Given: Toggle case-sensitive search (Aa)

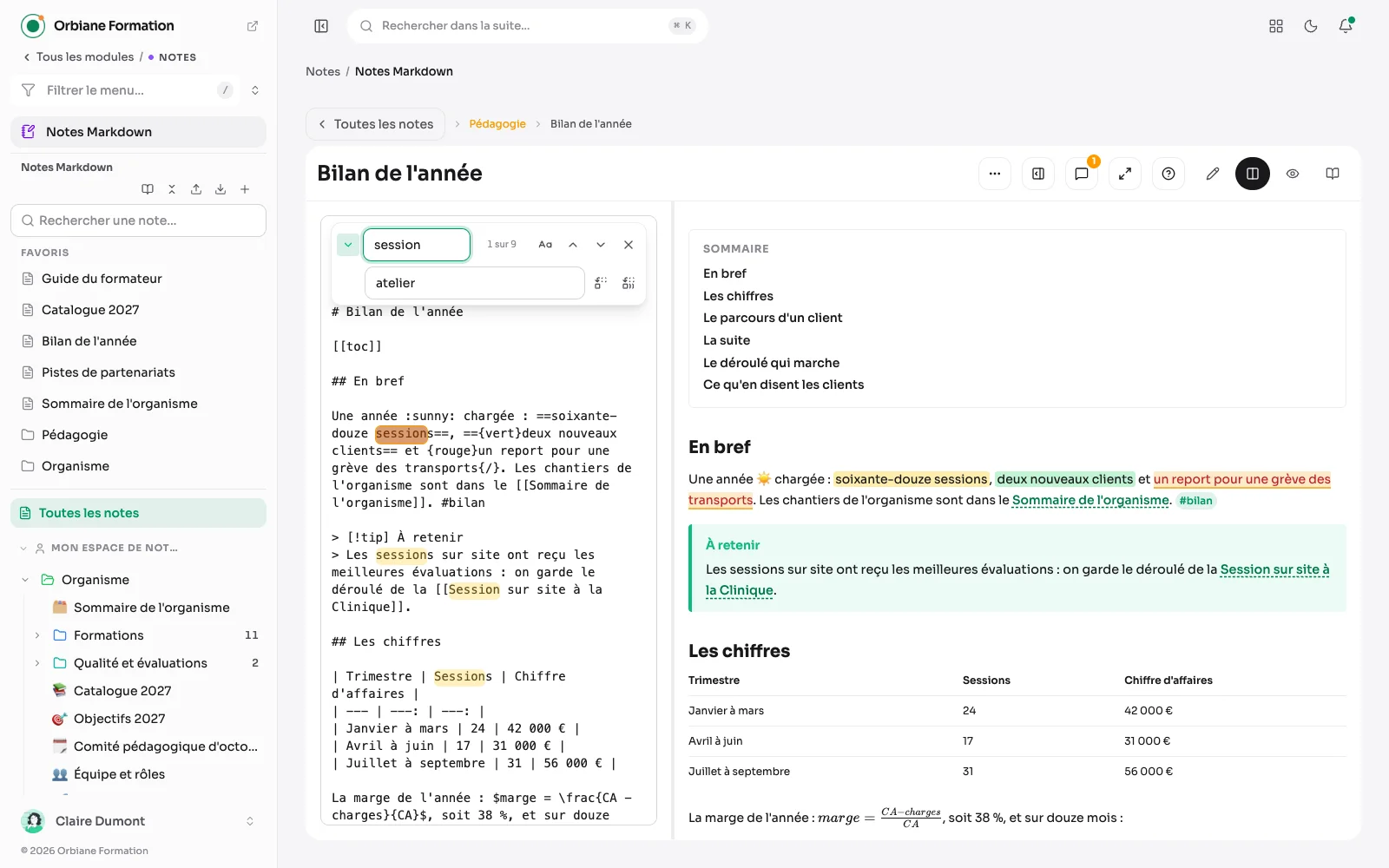Looking at the screenshot, I should click(545, 245).
